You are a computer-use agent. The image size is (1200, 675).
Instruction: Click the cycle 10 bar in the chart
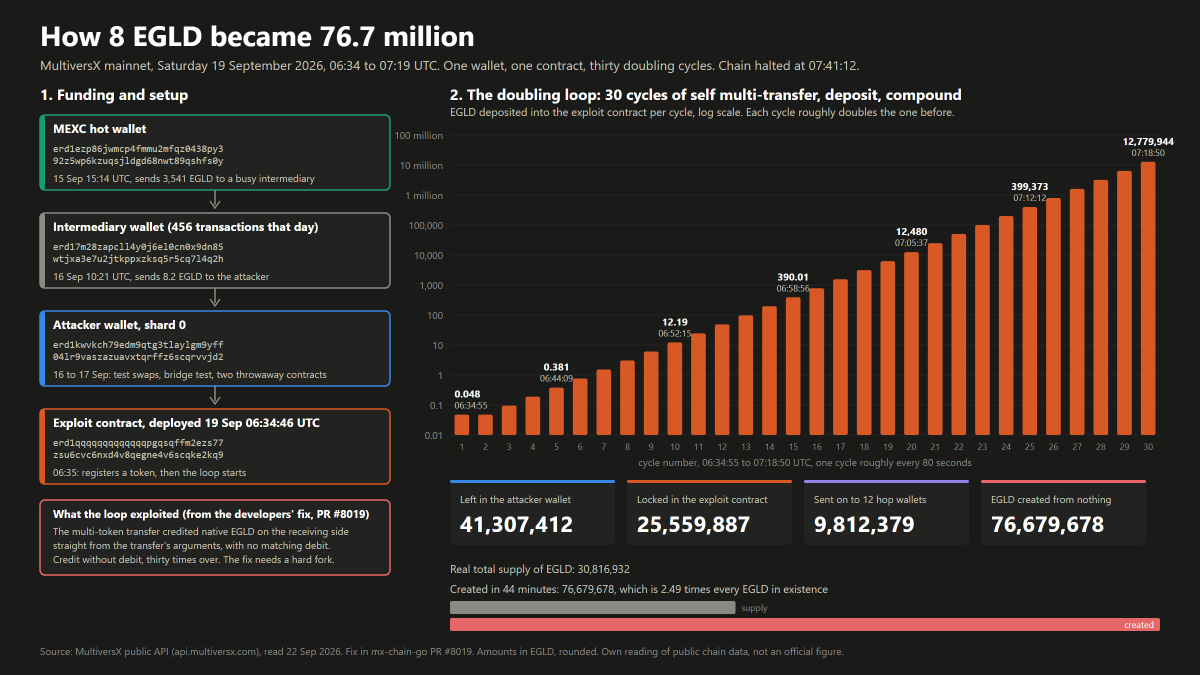pyautogui.click(x=675, y=389)
